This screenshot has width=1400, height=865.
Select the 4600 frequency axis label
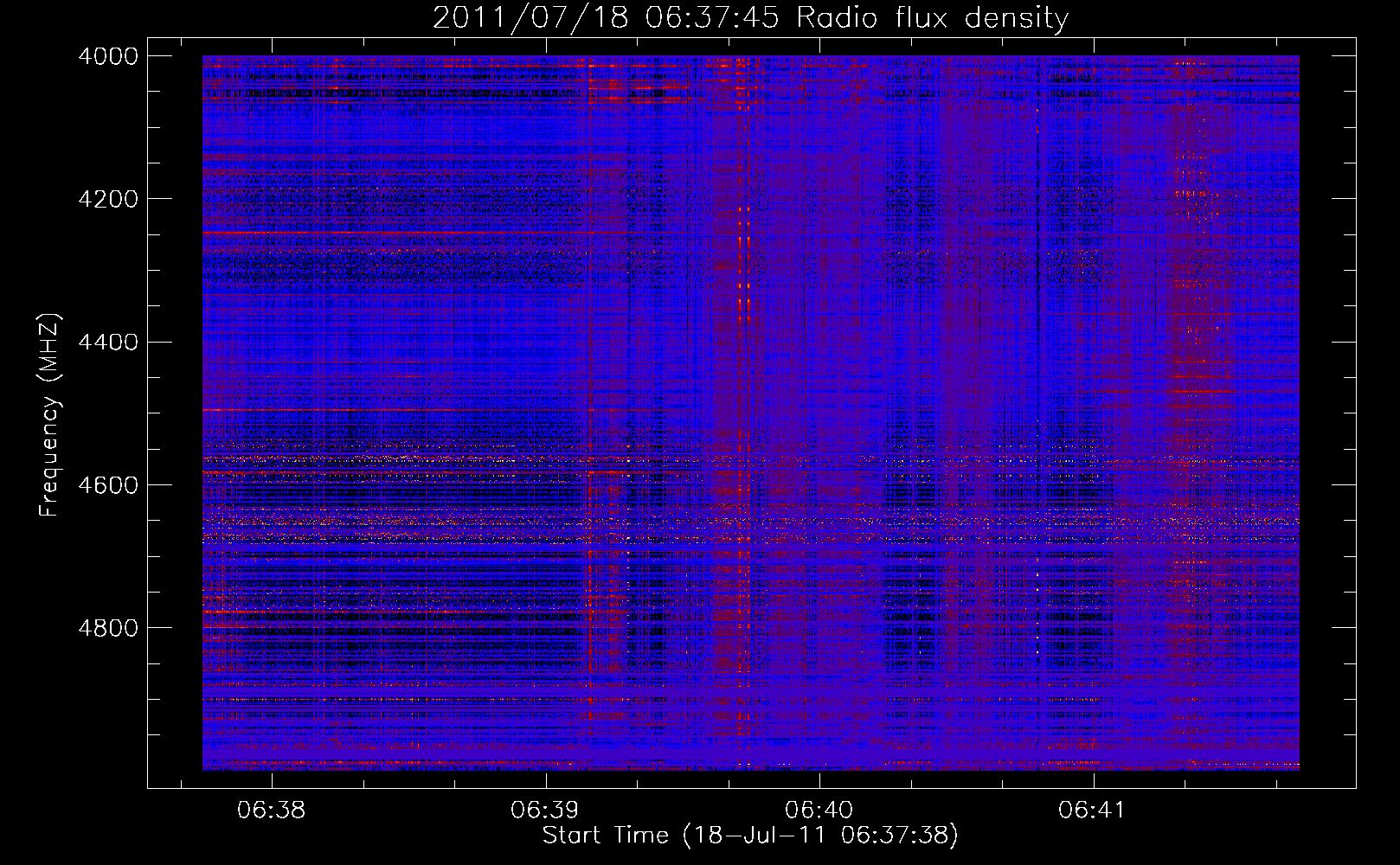(x=108, y=485)
